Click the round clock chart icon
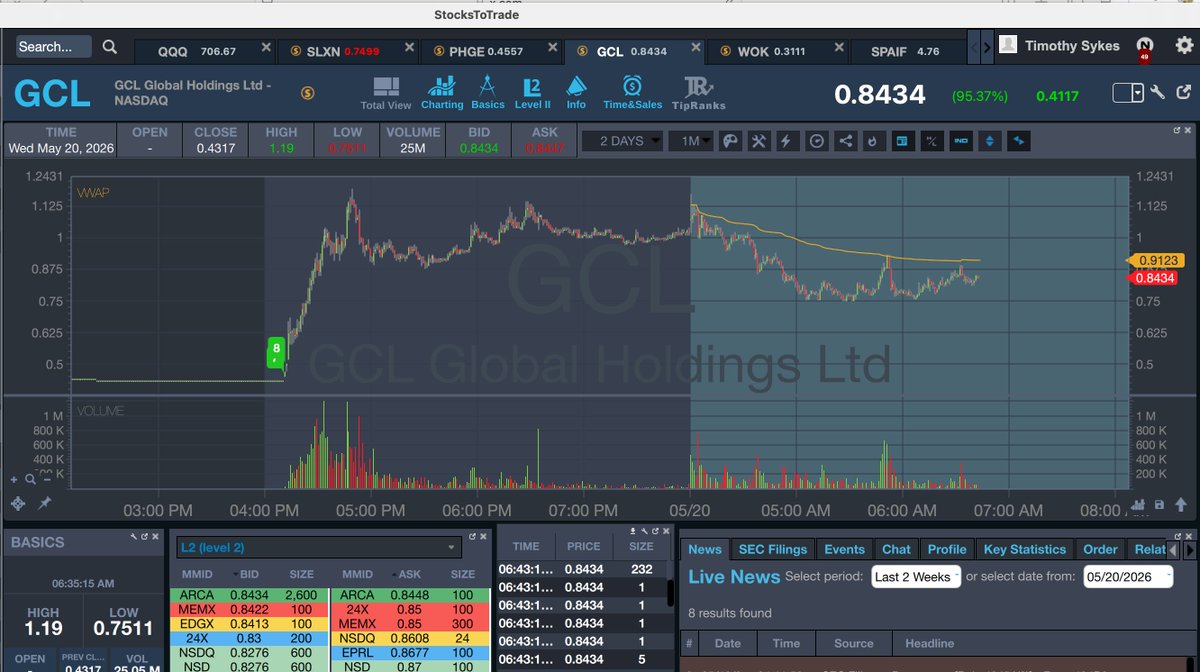Image resolution: width=1200 pixels, height=672 pixels. pos(817,141)
